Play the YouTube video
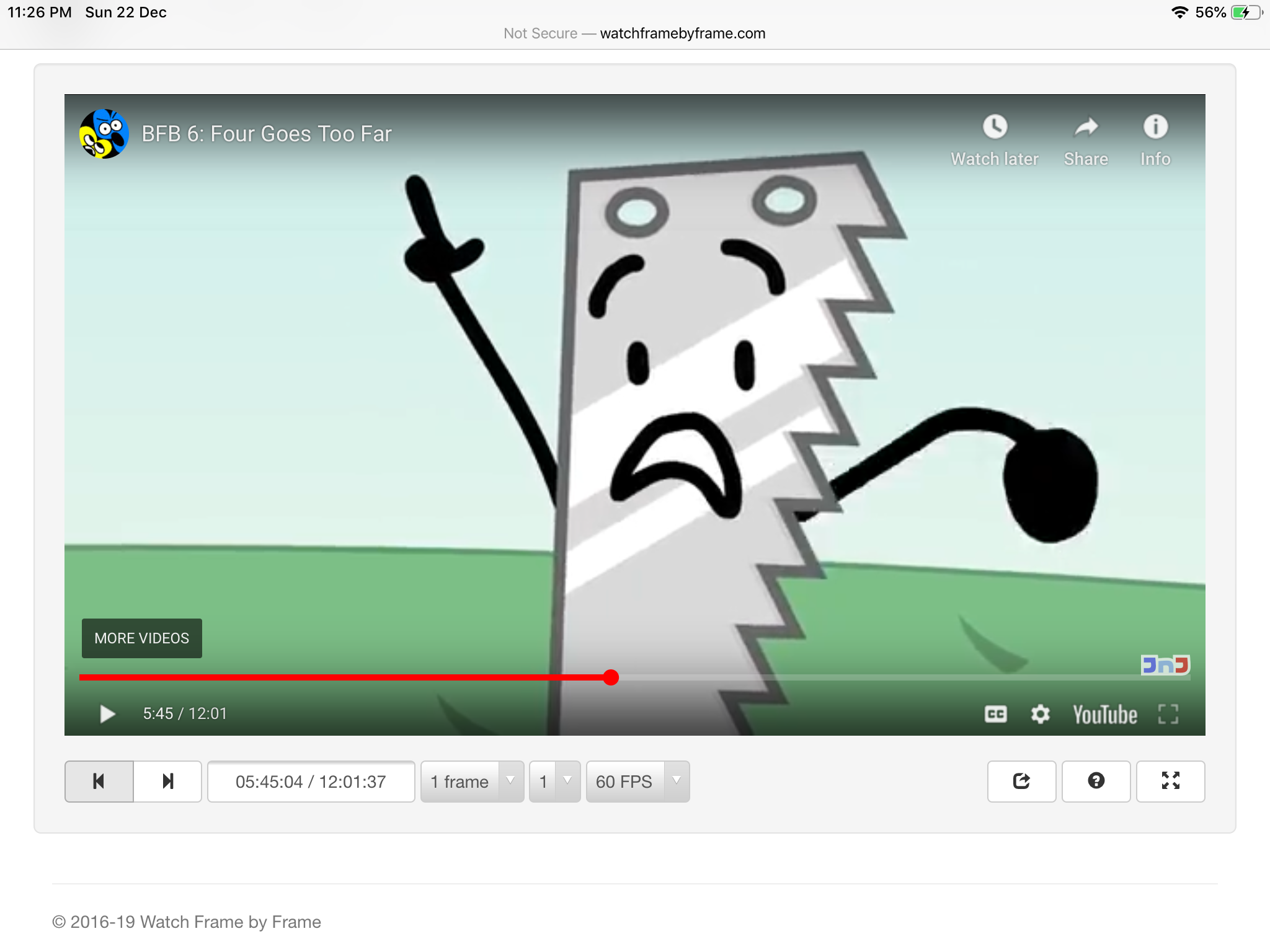Viewport: 1270px width, 952px height. [107, 714]
